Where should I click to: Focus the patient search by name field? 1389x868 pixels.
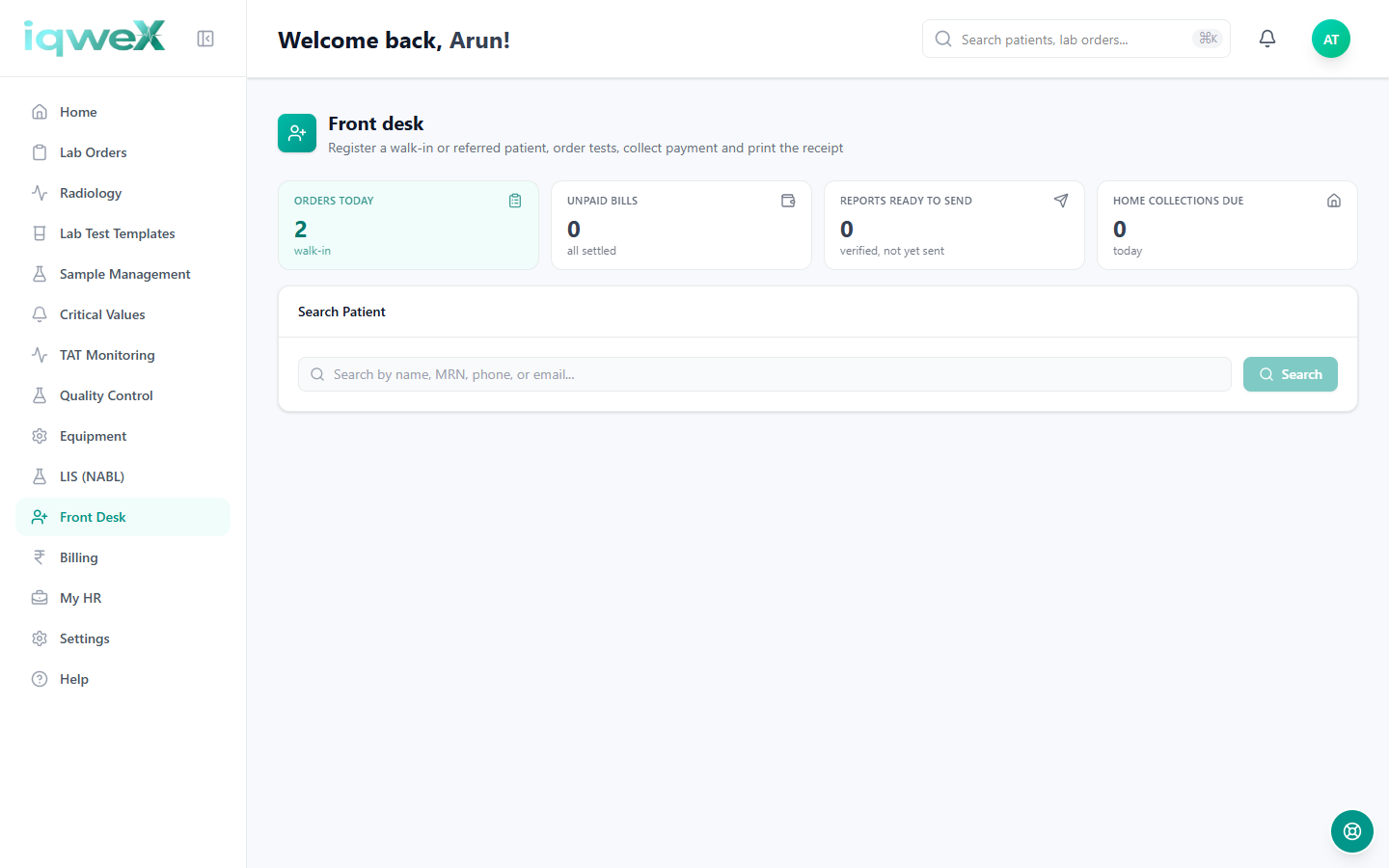point(765,374)
